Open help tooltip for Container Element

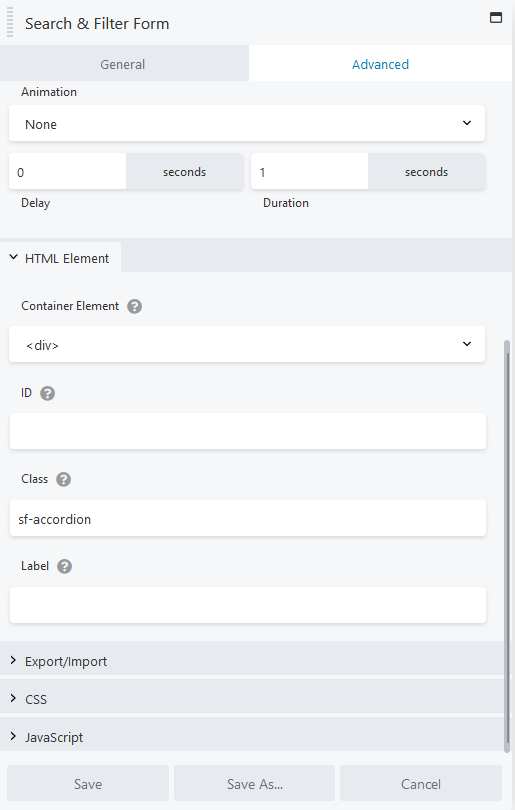134,306
